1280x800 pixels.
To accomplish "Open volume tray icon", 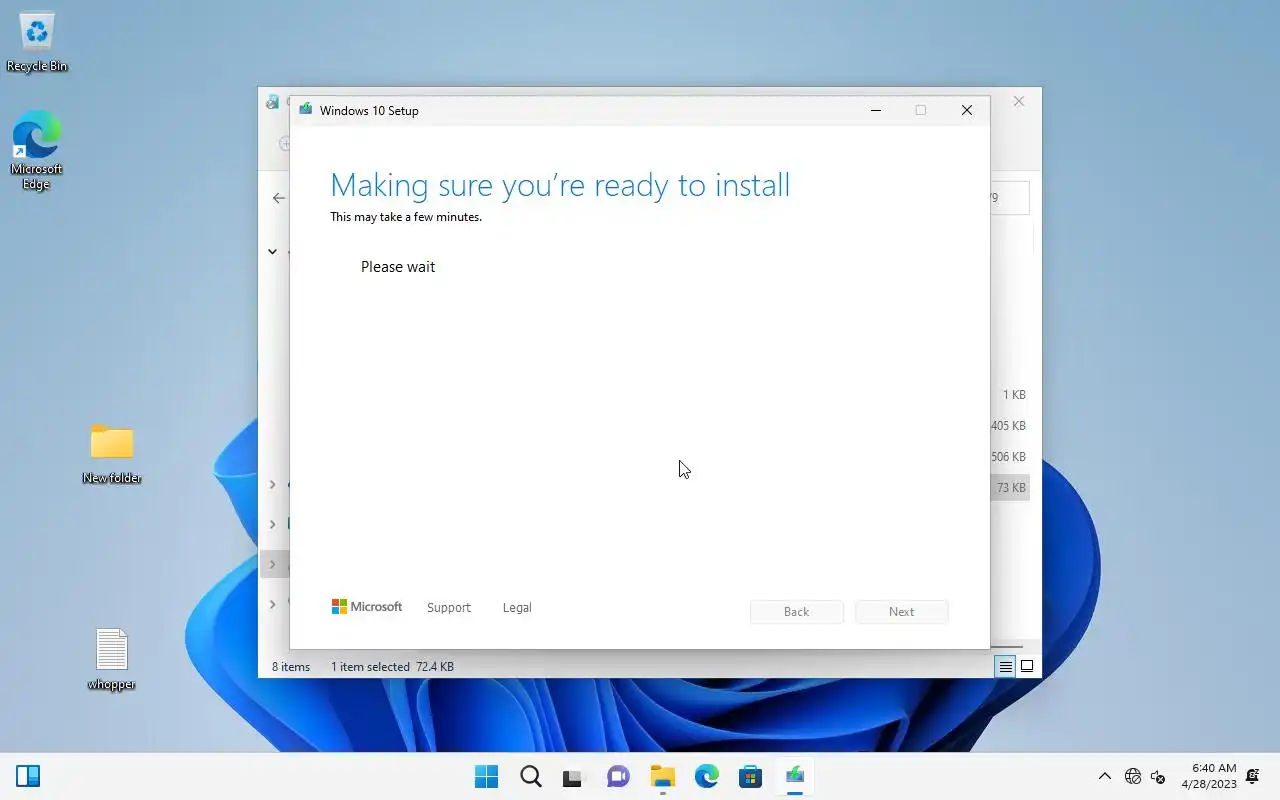I will [x=1158, y=776].
